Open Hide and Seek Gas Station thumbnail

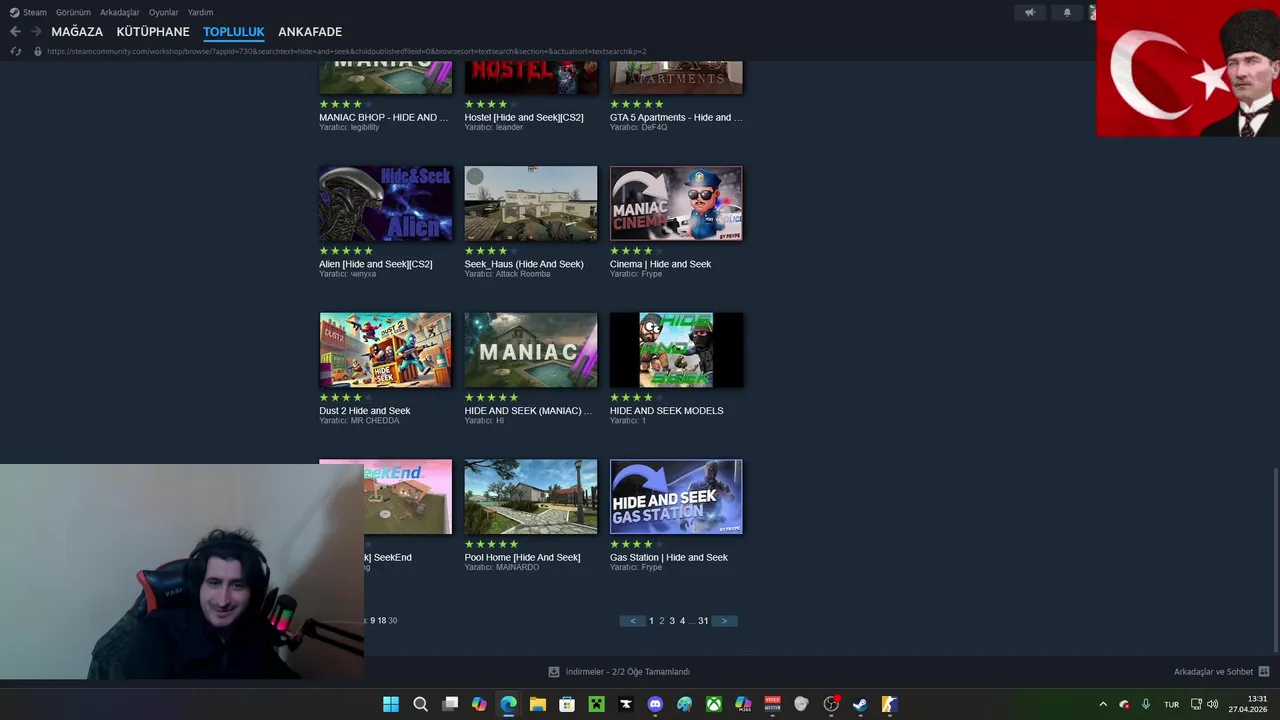[x=676, y=497]
